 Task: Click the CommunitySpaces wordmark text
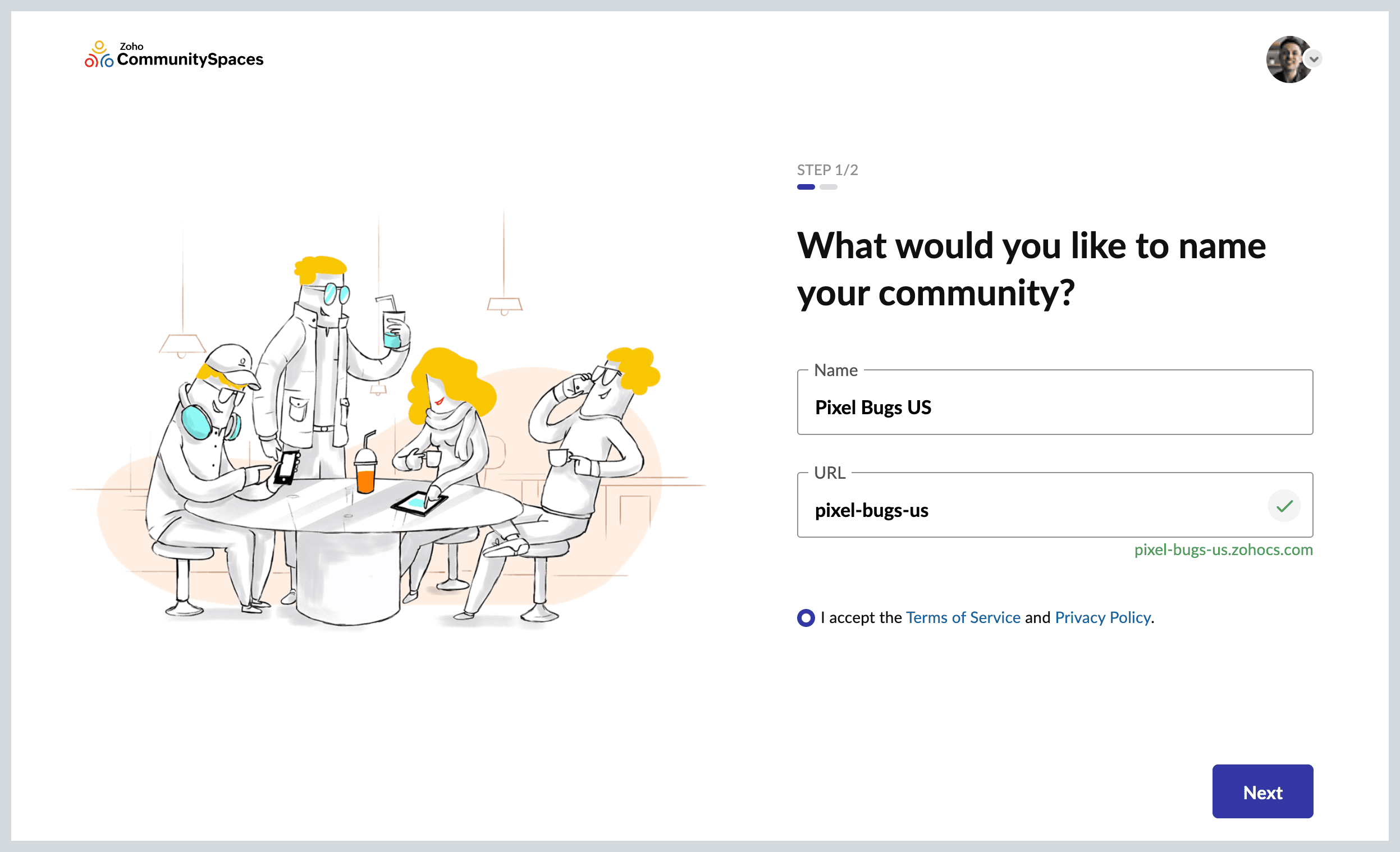coord(190,59)
